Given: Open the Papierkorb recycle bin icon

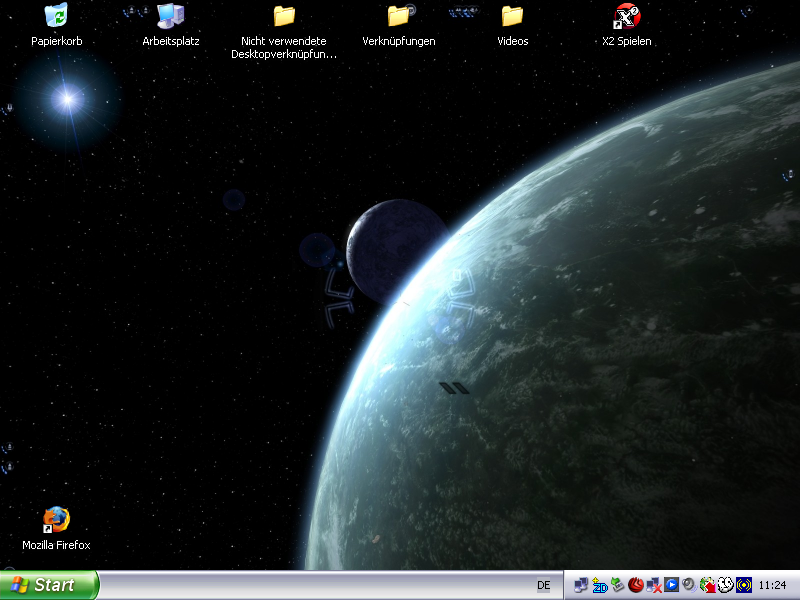Looking at the screenshot, I should (56, 17).
